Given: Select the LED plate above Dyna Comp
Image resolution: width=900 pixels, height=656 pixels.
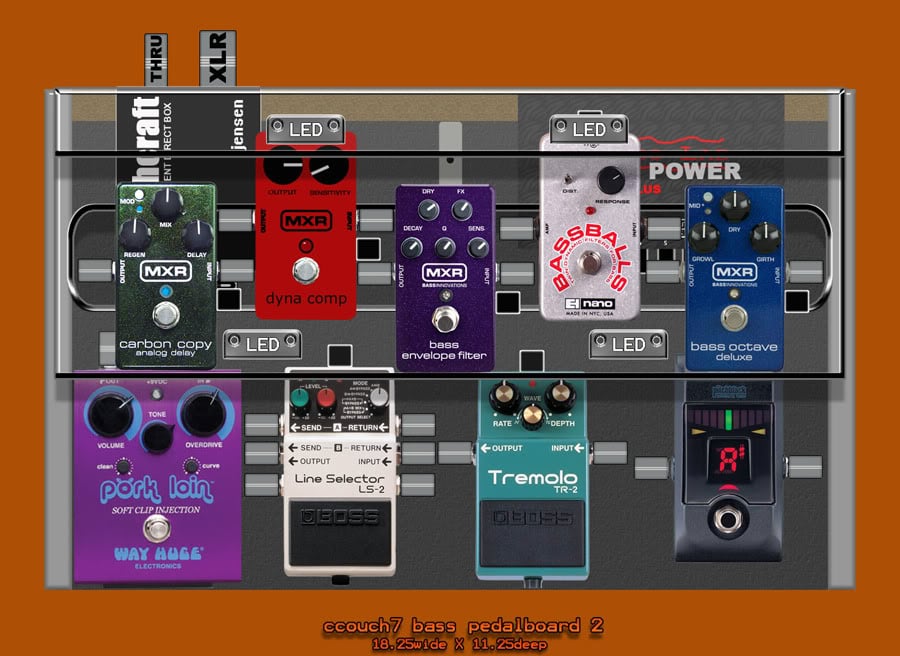Looking at the screenshot, I should (306, 129).
